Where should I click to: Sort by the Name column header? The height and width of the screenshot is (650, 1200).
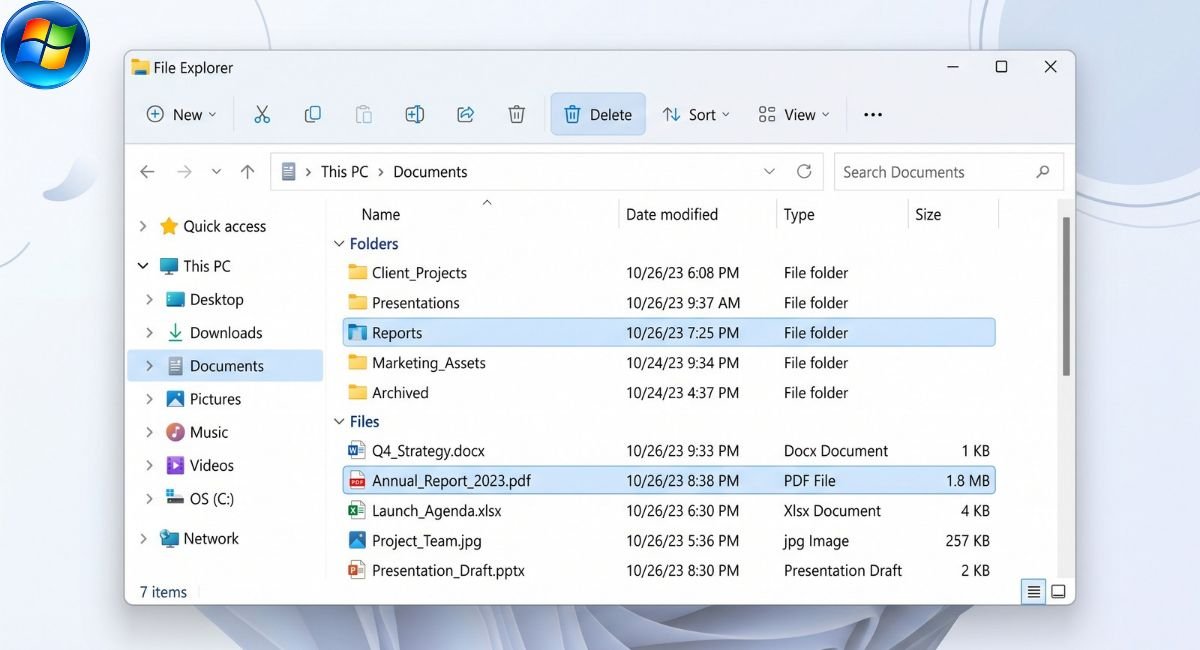click(381, 215)
